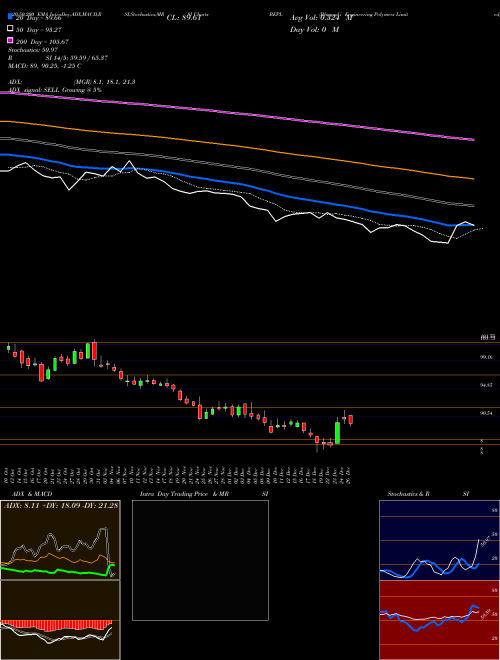Open the empty Intra Day Trading Price panel
The height and width of the screenshot is (660, 500).
tap(200, 560)
